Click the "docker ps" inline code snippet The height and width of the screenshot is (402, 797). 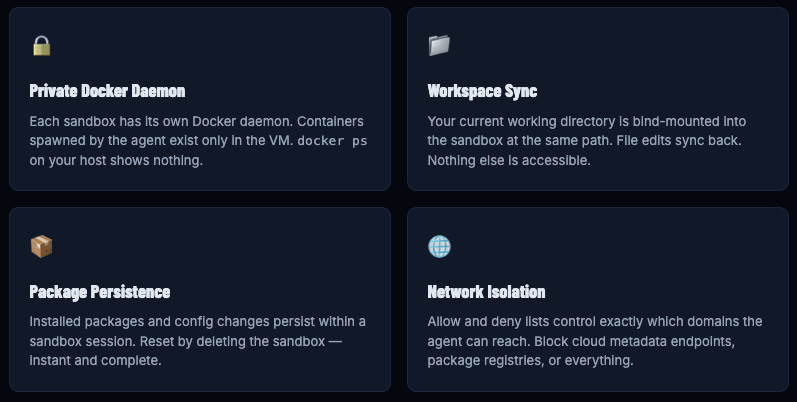pyautogui.click(x=332, y=141)
